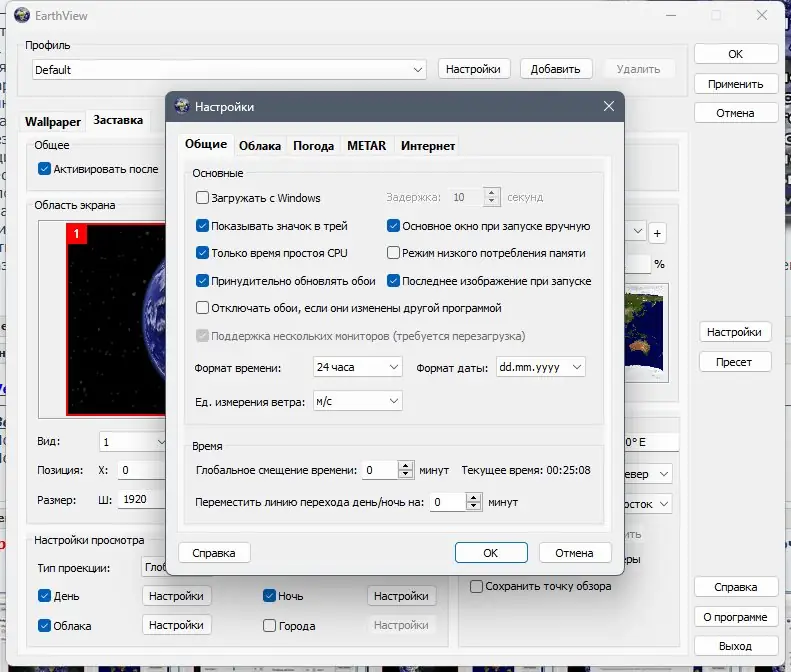Click Справка in main window right column
Viewport: 791px width, 672px height.
(736, 587)
